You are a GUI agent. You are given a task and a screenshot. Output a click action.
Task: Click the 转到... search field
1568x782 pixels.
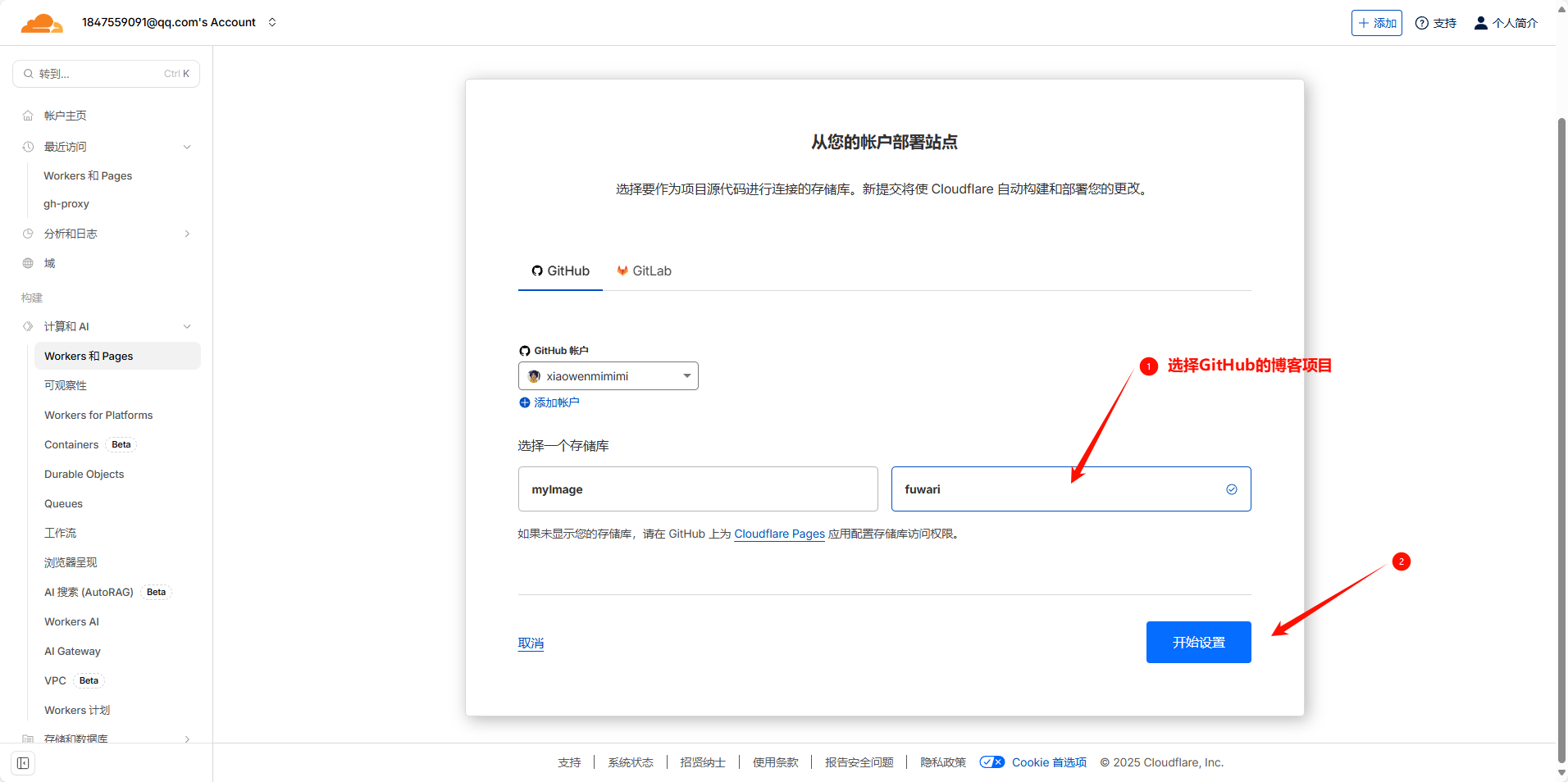pyautogui.click(x=106, y=74)
